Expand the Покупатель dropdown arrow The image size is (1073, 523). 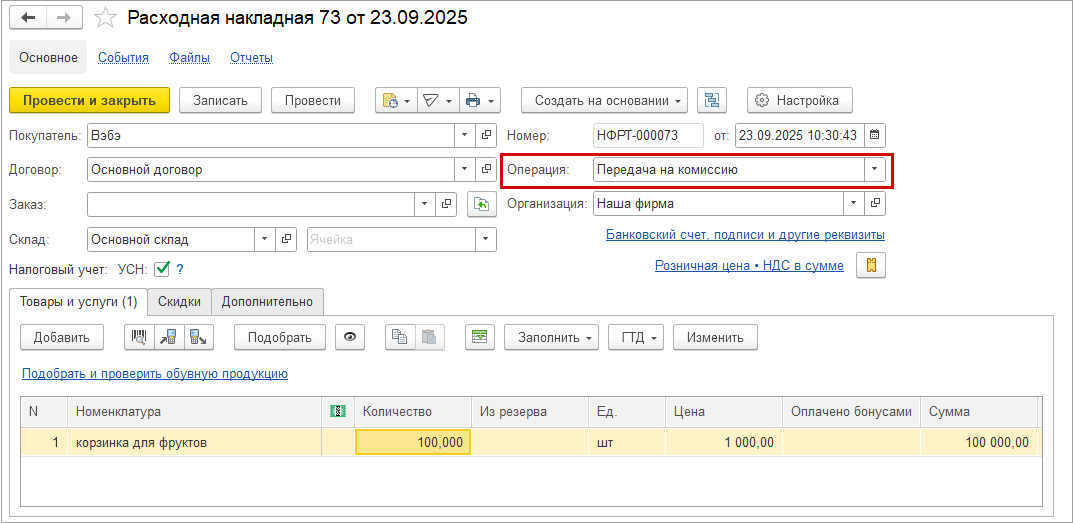465,136
